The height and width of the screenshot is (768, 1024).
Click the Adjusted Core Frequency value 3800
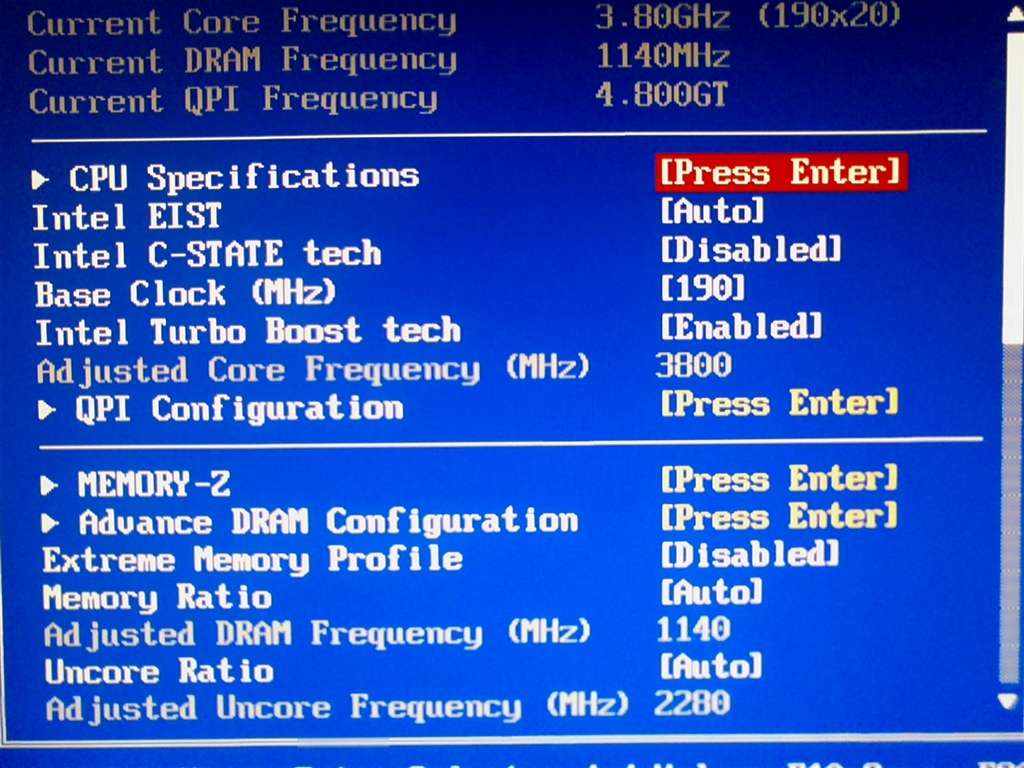(694, 365)
